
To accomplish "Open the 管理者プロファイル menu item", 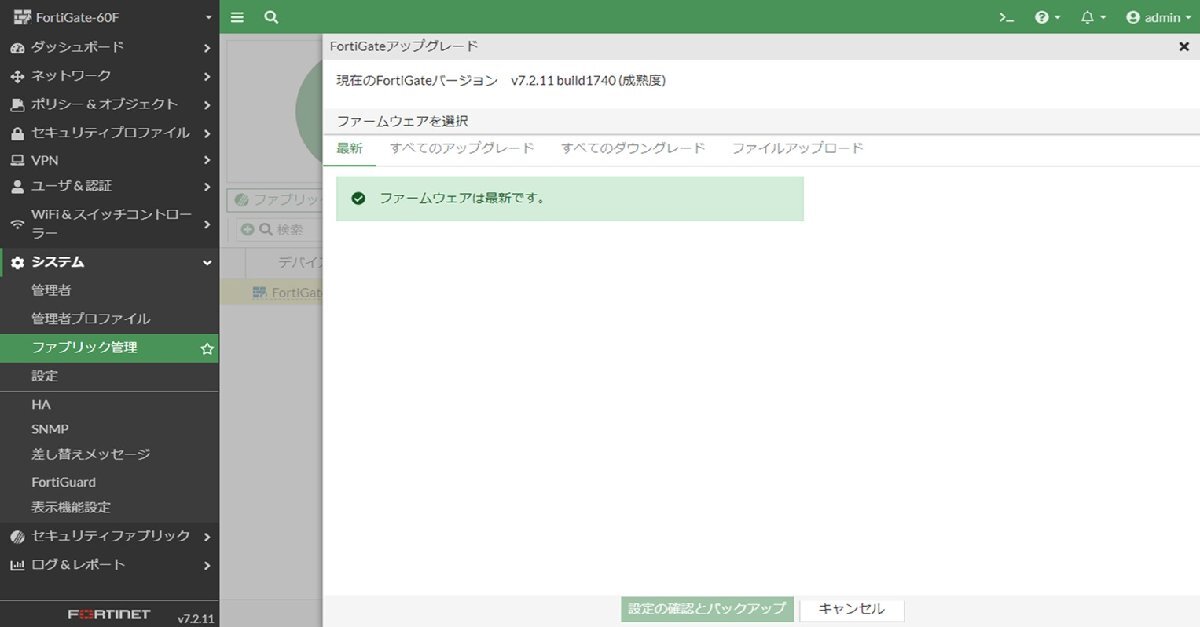I will [90, 319].
